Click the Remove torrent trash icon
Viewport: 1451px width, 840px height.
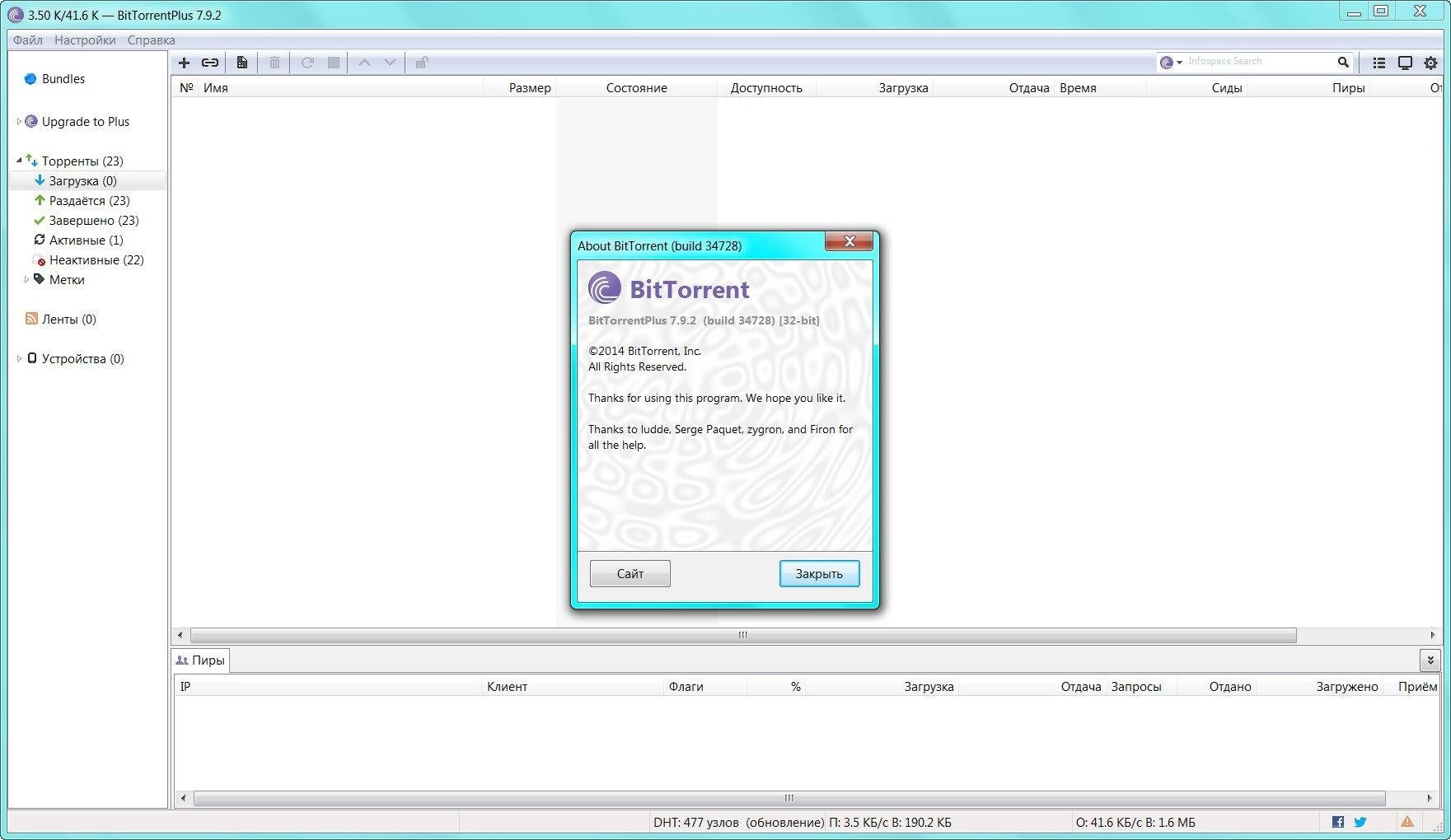click(x=274, y=63)
